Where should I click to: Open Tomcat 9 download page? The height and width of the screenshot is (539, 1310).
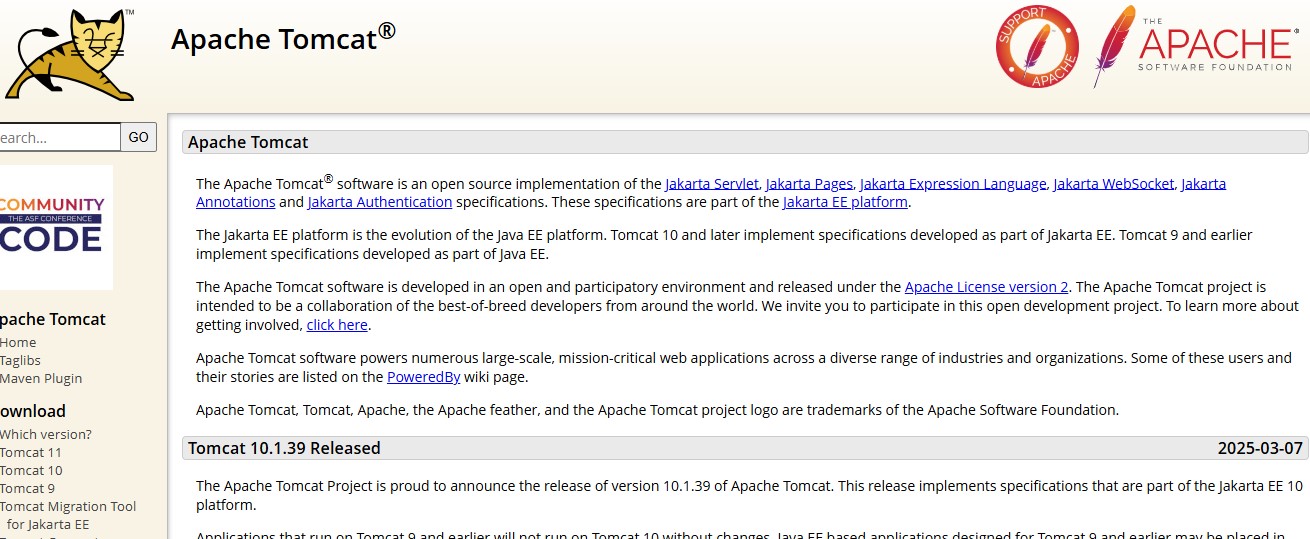pos(27,488)
